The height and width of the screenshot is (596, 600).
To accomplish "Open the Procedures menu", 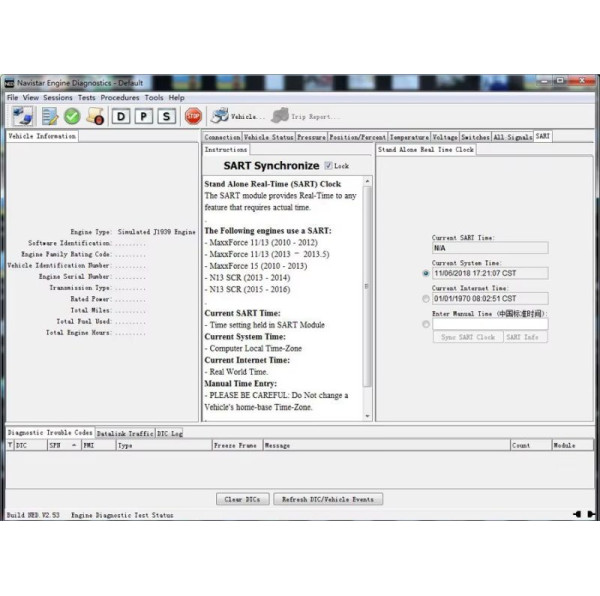I will 119,98.
